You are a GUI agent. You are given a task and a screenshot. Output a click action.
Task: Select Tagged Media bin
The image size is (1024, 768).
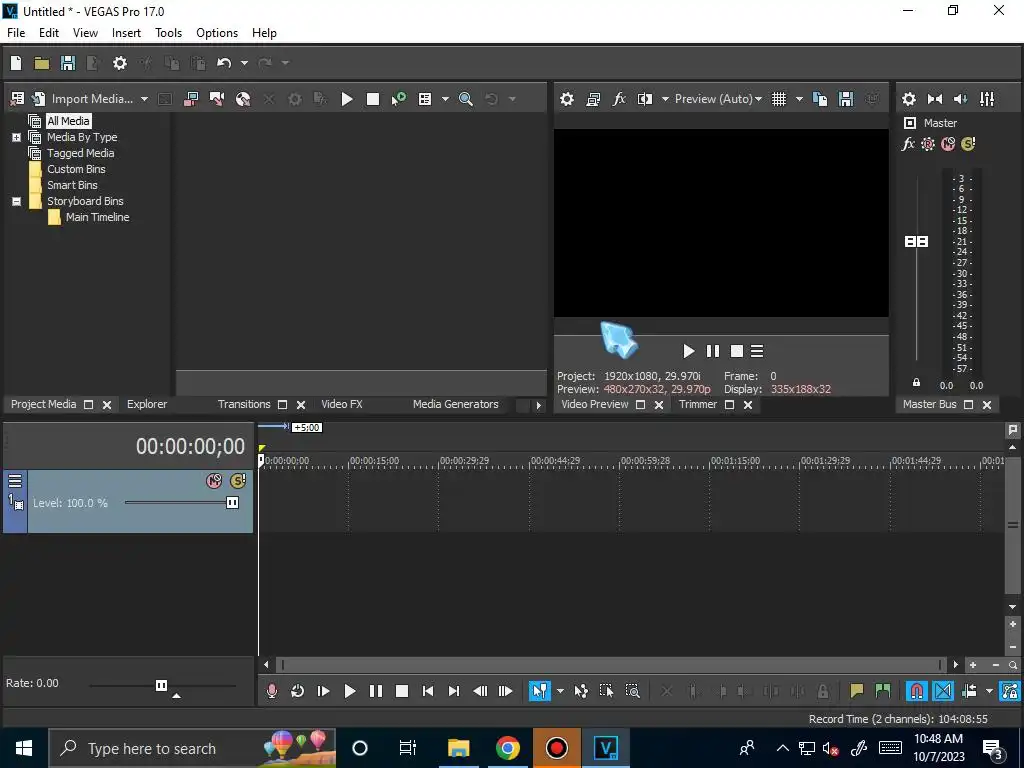(80, 153)
